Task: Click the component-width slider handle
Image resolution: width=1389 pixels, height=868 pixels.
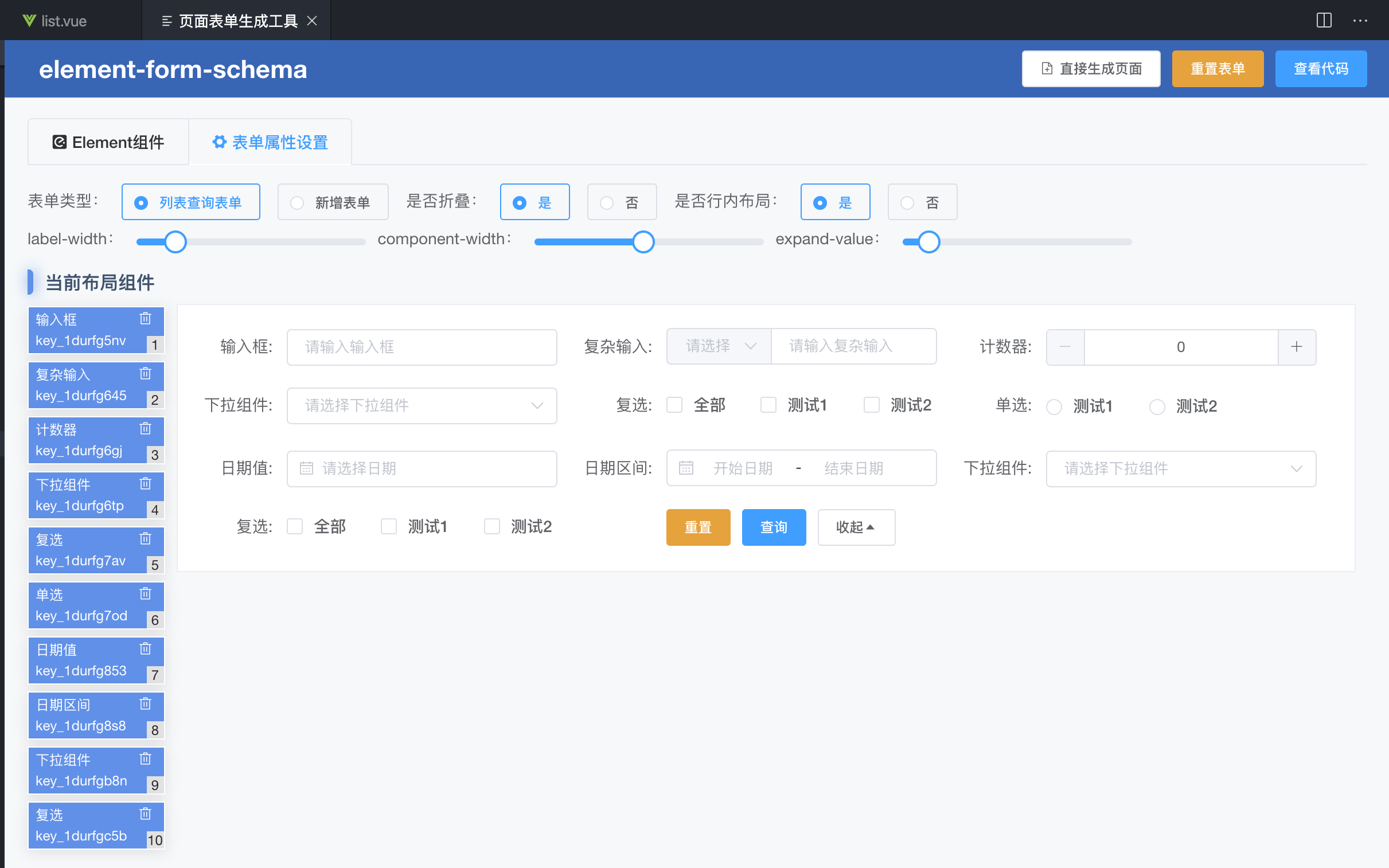Action: 643,242
